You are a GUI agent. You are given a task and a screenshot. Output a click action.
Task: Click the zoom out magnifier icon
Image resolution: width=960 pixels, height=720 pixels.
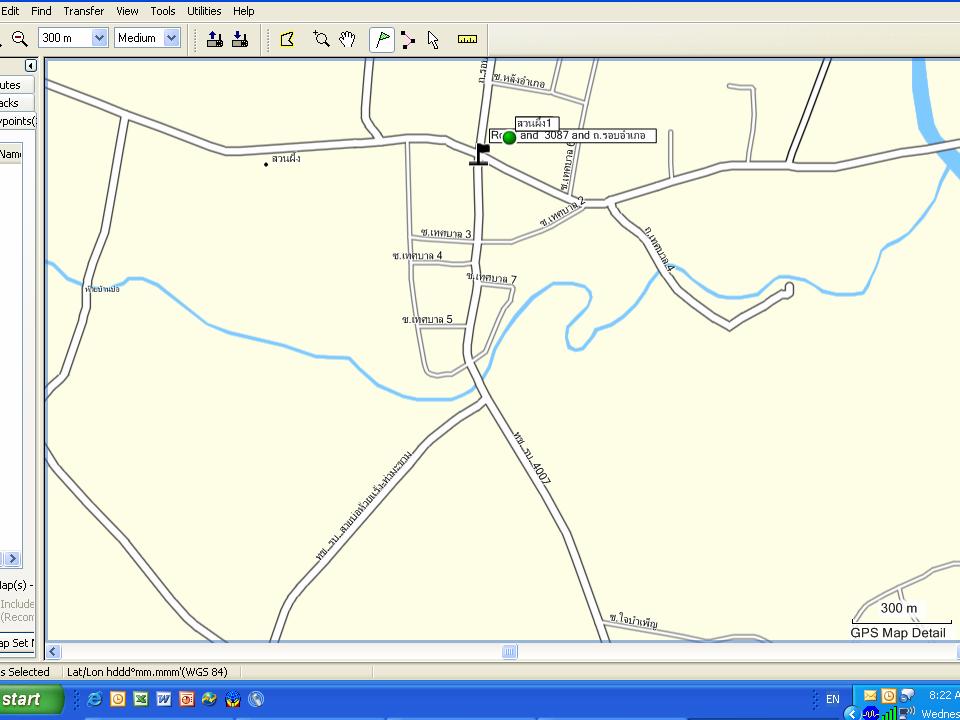pos(19,39)
